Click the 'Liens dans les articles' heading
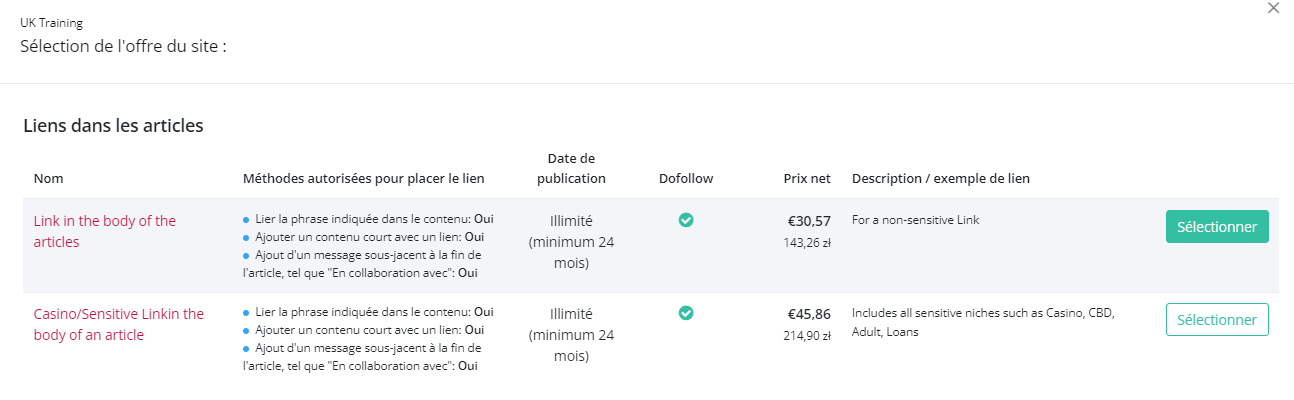 click(113, 126)
